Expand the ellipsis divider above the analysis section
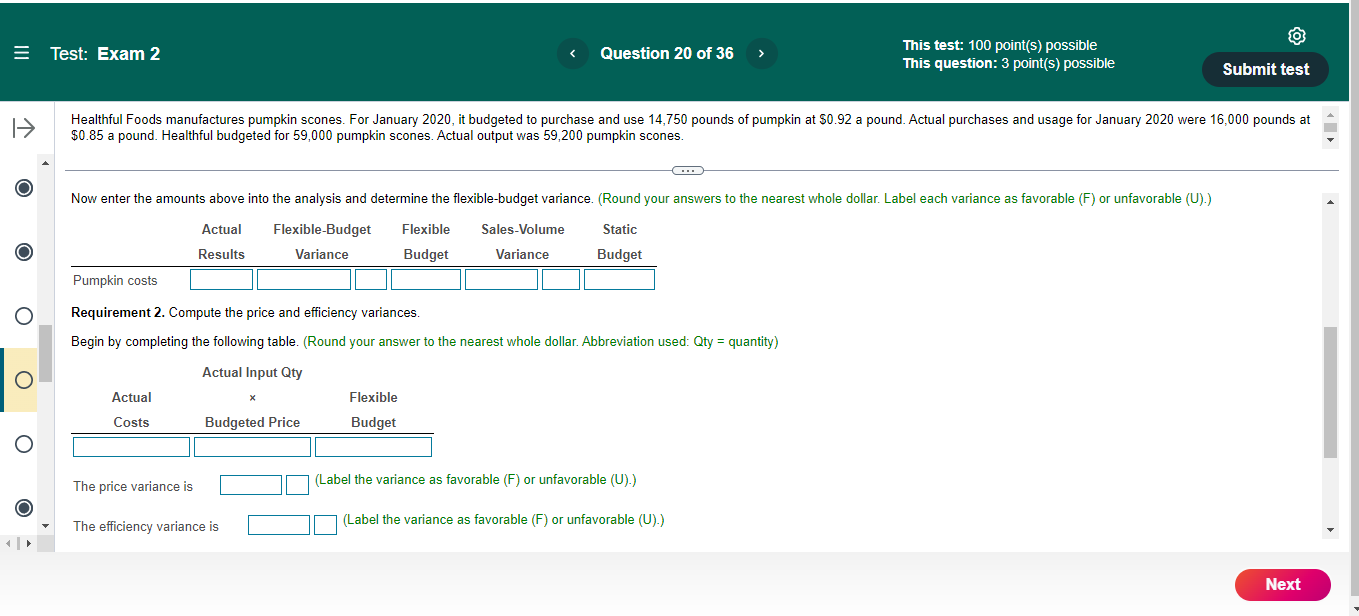Screen dimensions: 1359x616 (687, 170)
